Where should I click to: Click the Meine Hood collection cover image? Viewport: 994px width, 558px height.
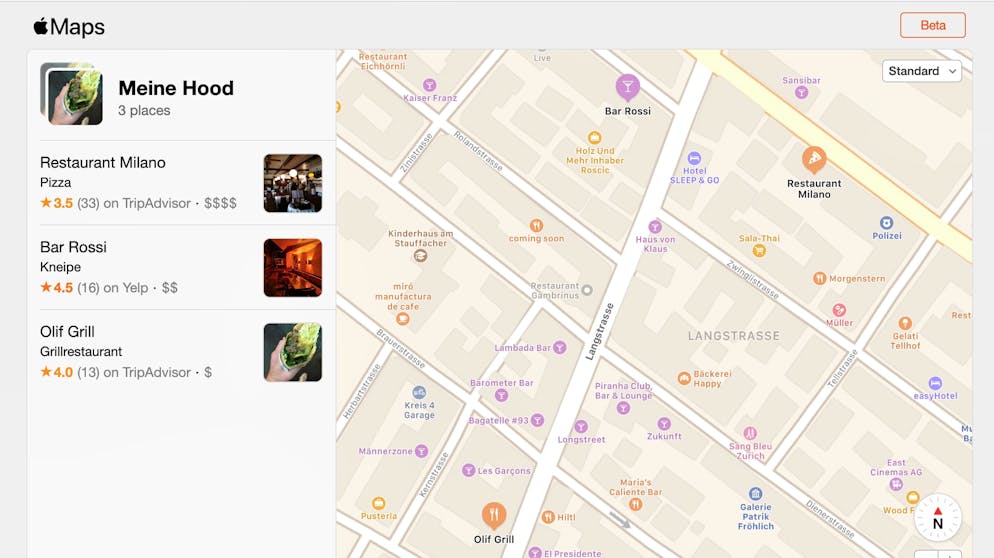(x=72, y=94)
